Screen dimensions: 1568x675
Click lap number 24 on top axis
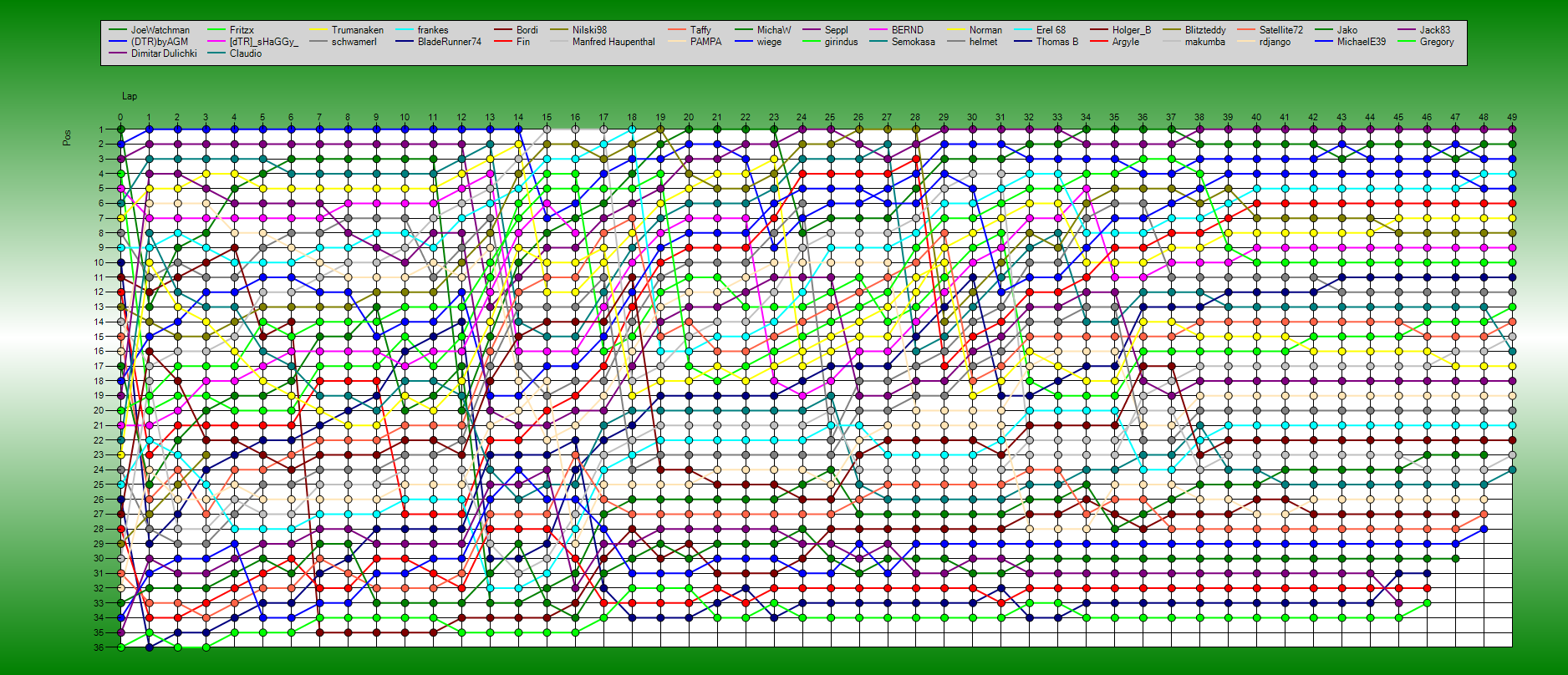[x=802, y=118]
